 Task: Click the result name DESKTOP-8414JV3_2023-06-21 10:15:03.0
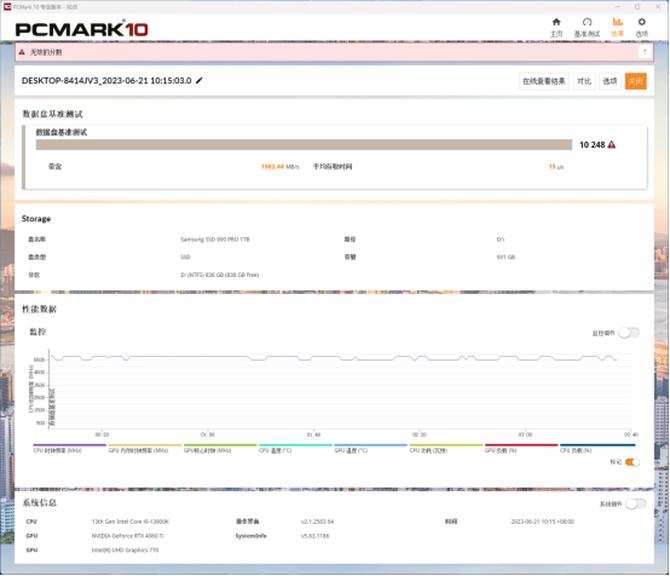click(x=106, y=80)
